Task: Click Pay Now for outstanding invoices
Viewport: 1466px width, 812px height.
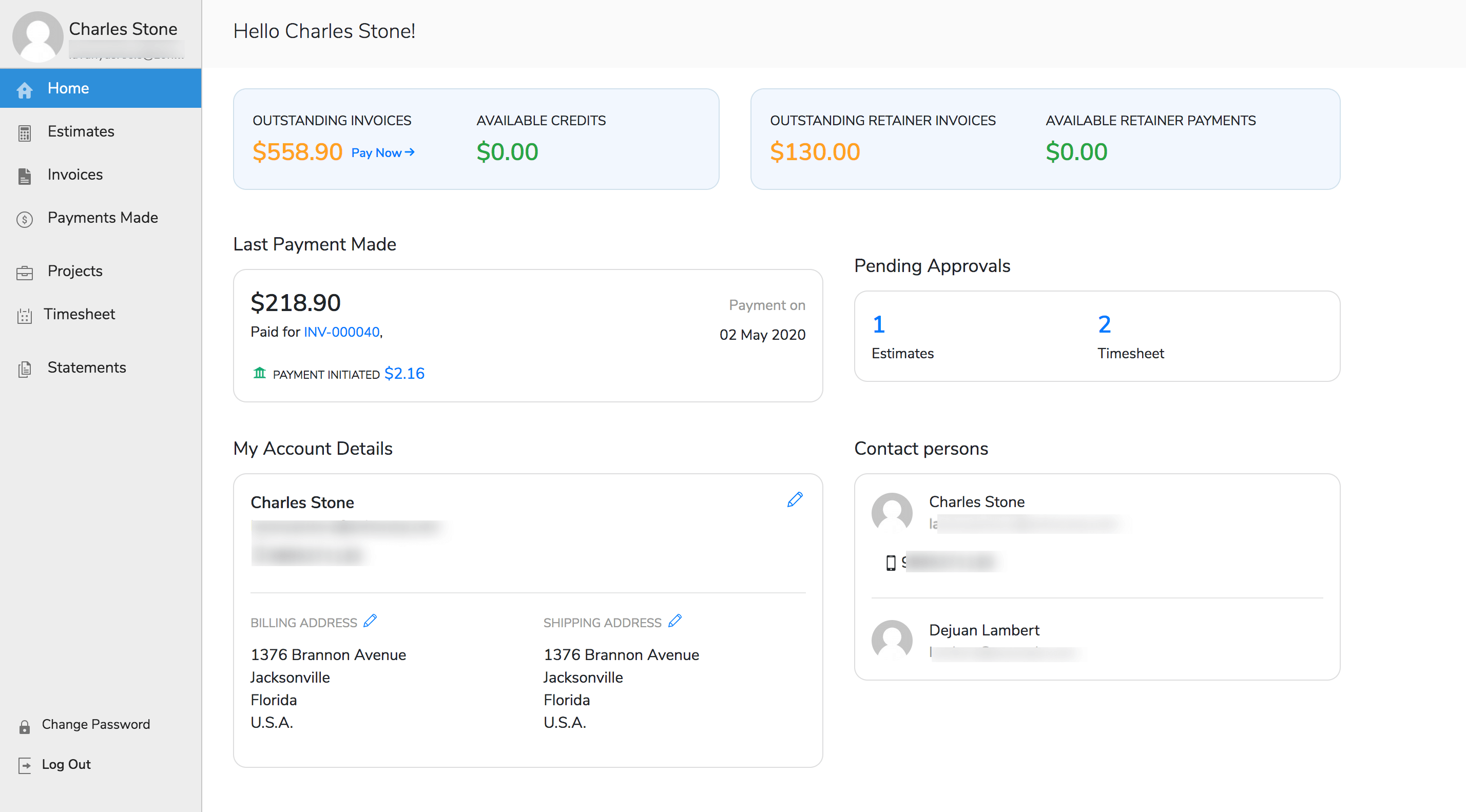Action: point(382,152)
